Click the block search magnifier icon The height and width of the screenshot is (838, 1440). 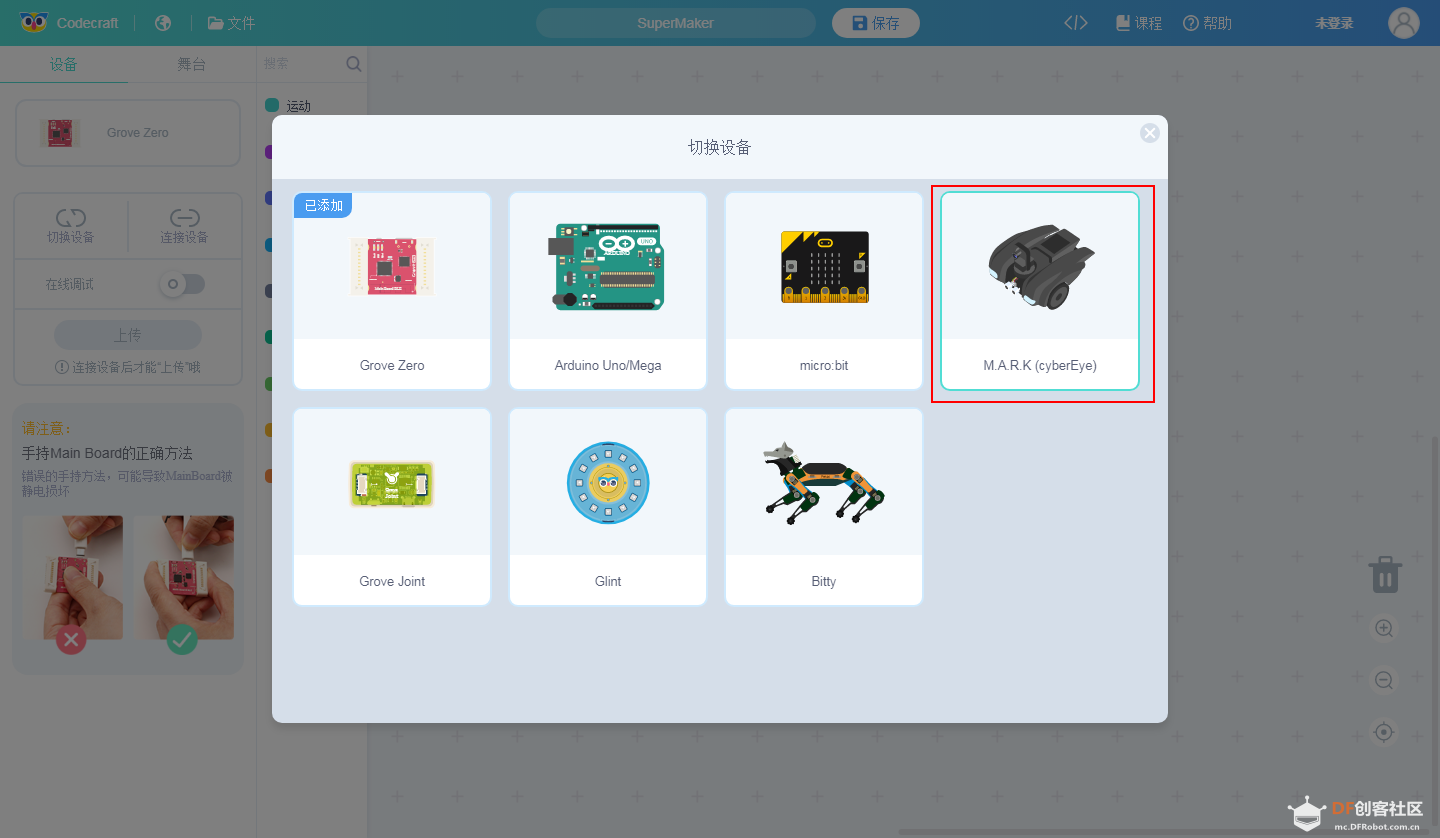(353, 64)
